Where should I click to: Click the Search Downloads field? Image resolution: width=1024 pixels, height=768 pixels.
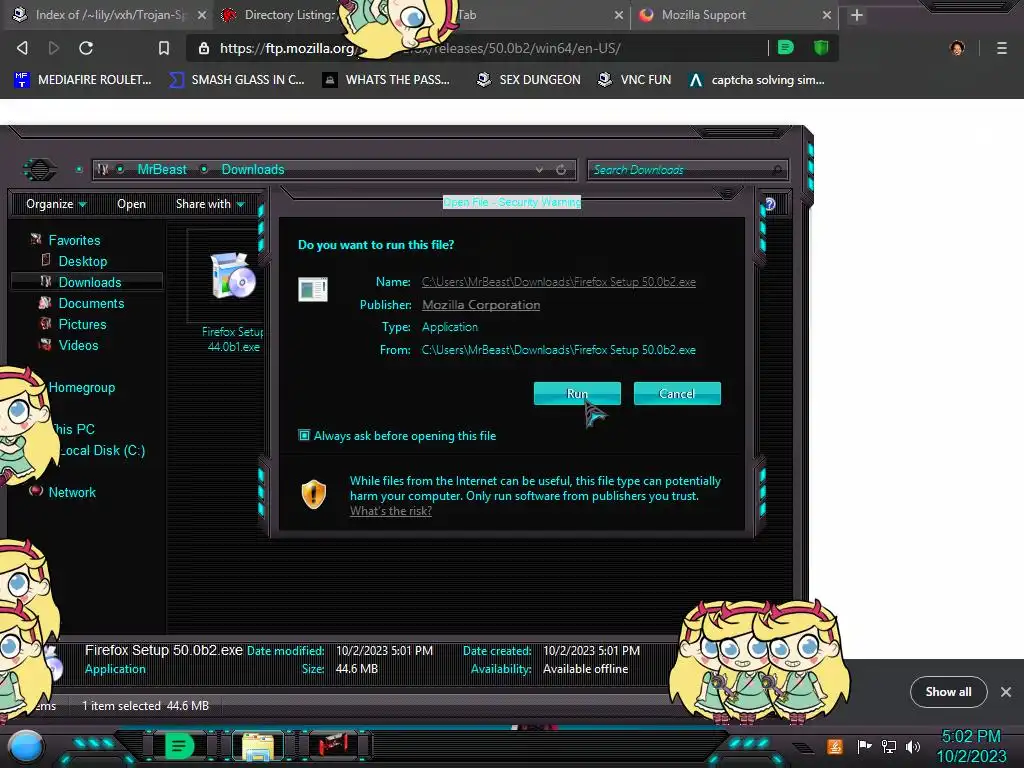(x=687, y=170)
